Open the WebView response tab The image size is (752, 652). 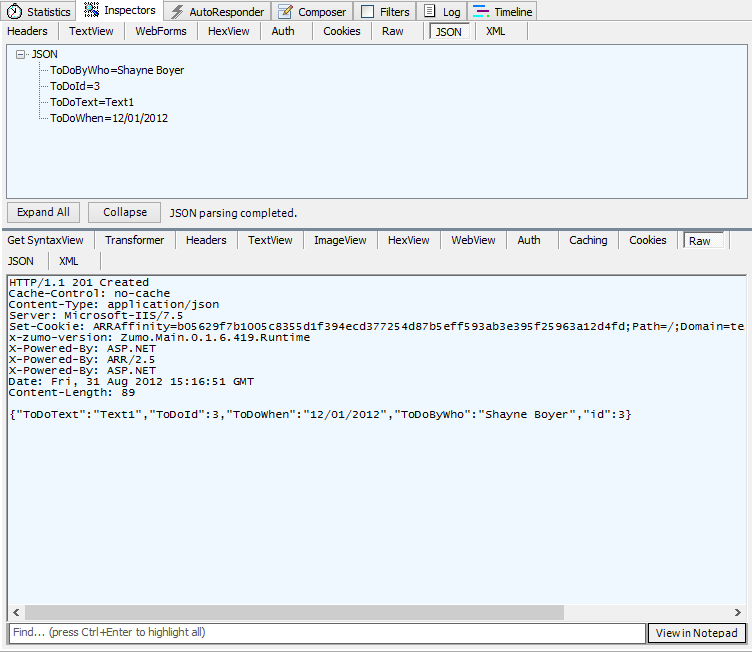click(x=473, y=240)
